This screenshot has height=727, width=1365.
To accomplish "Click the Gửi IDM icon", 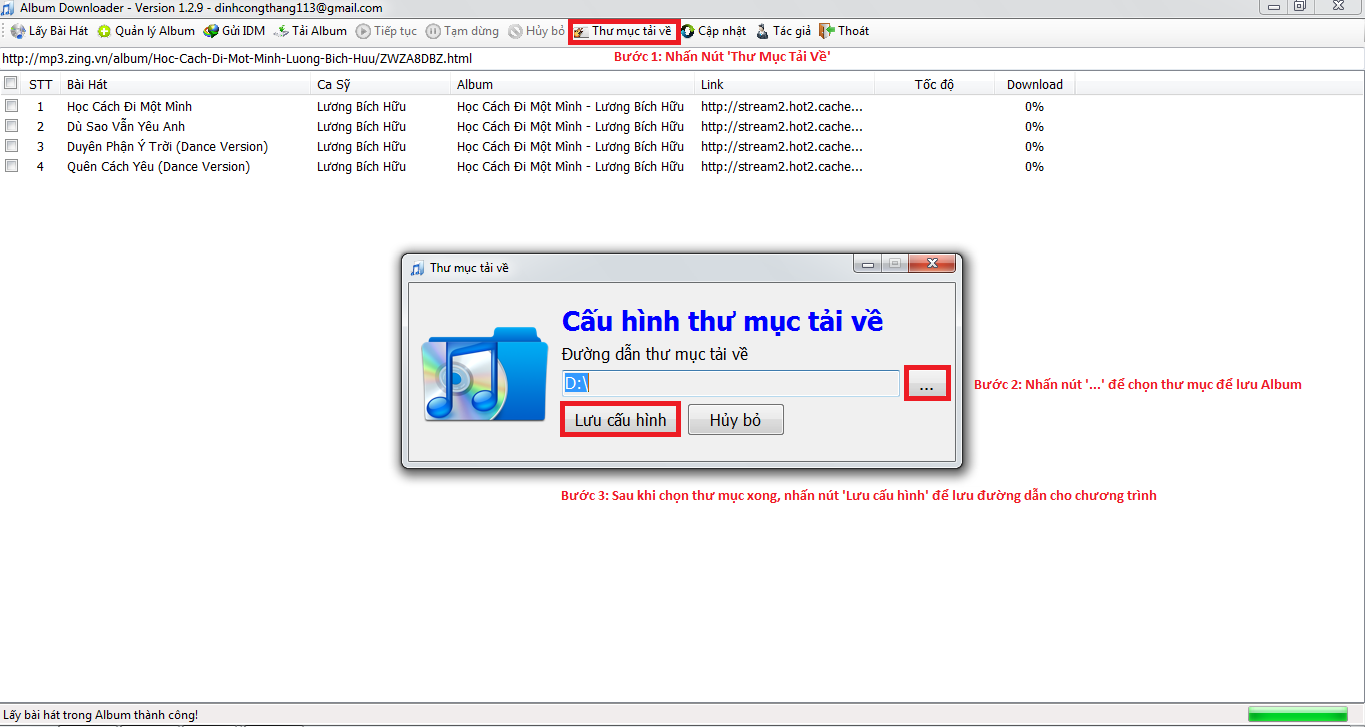I will [x=237, y=30].
